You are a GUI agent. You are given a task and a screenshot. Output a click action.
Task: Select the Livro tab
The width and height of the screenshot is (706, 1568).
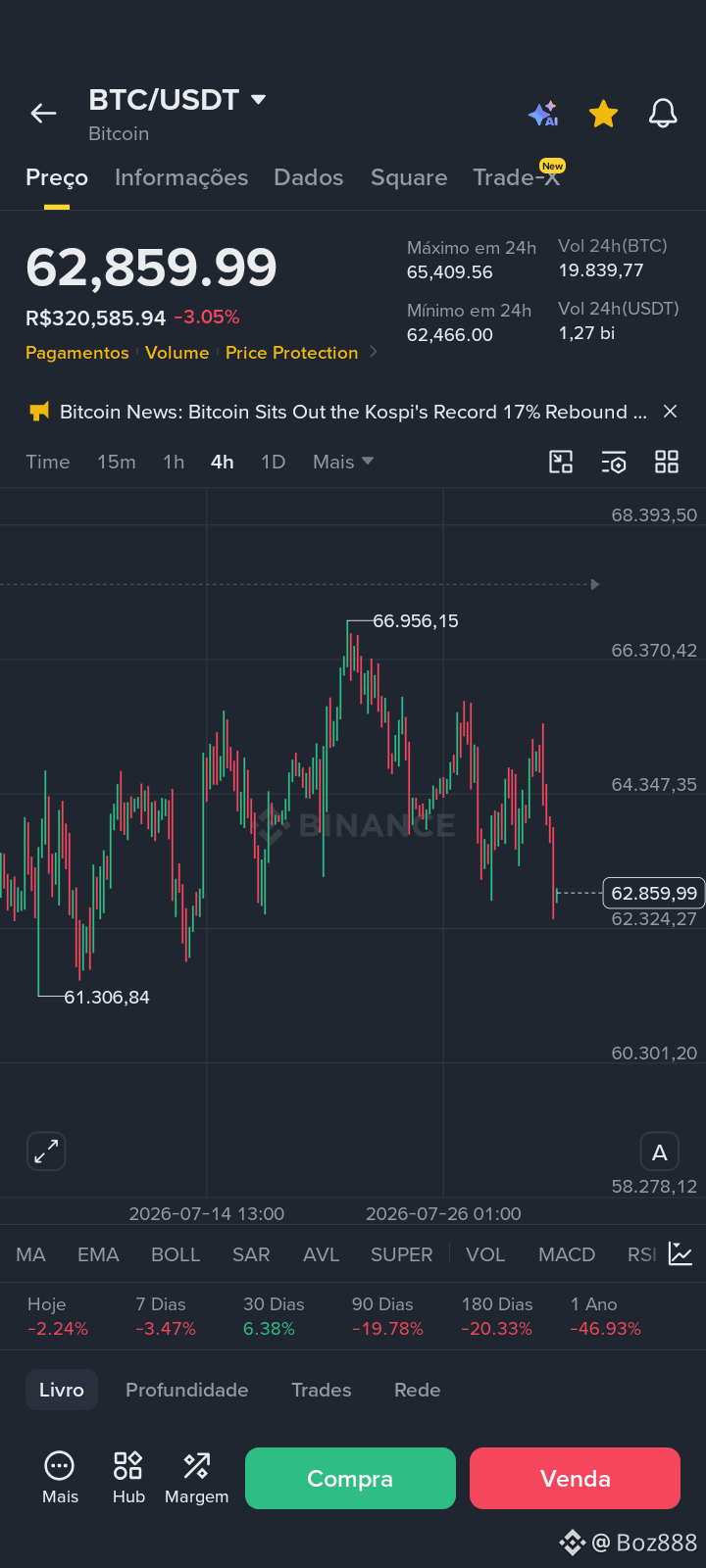tap(62, 1390)
